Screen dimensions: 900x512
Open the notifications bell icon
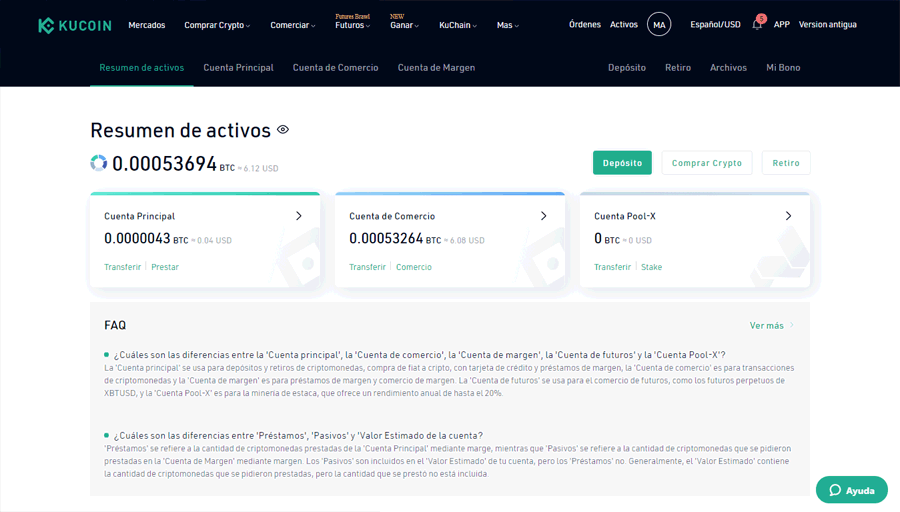pos(757,25)
